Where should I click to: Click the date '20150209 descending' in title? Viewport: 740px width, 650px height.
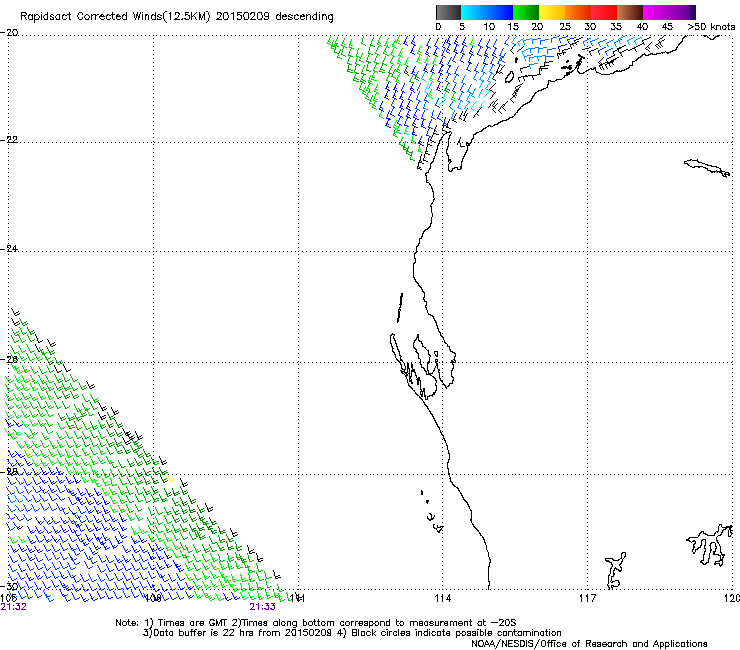pos(275,17)
